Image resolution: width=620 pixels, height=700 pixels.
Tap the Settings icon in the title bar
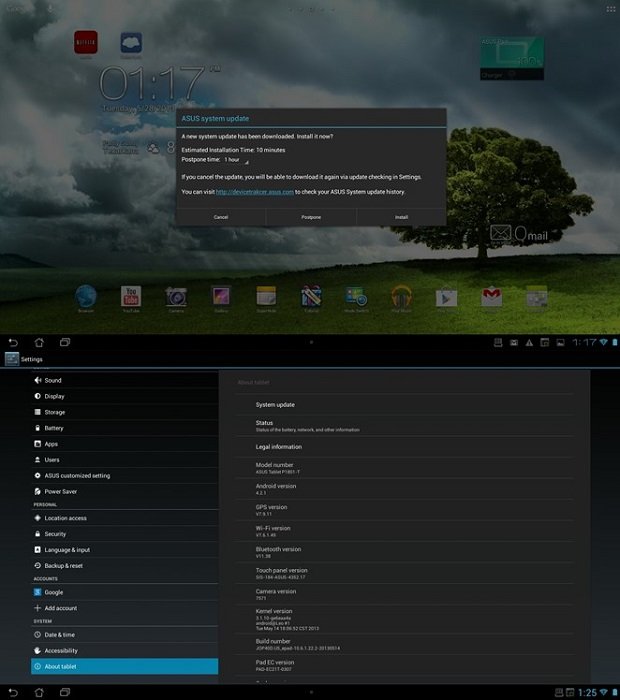coord(12,359)
